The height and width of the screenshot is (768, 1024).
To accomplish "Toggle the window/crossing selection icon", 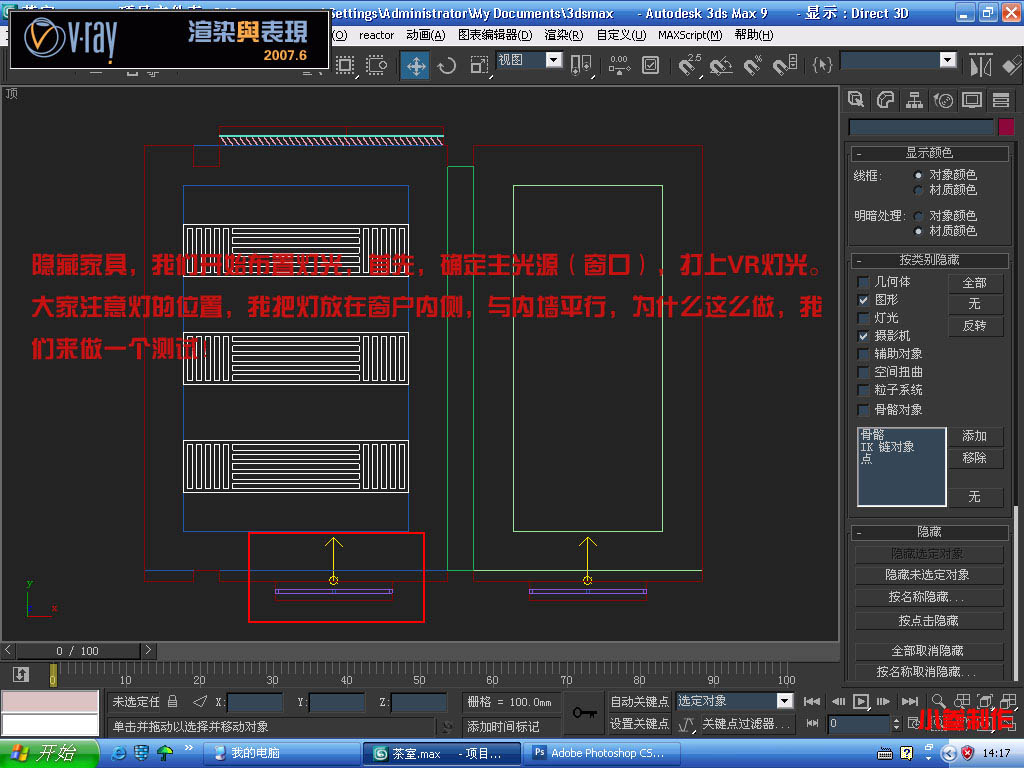I will (x=376, y=65).
